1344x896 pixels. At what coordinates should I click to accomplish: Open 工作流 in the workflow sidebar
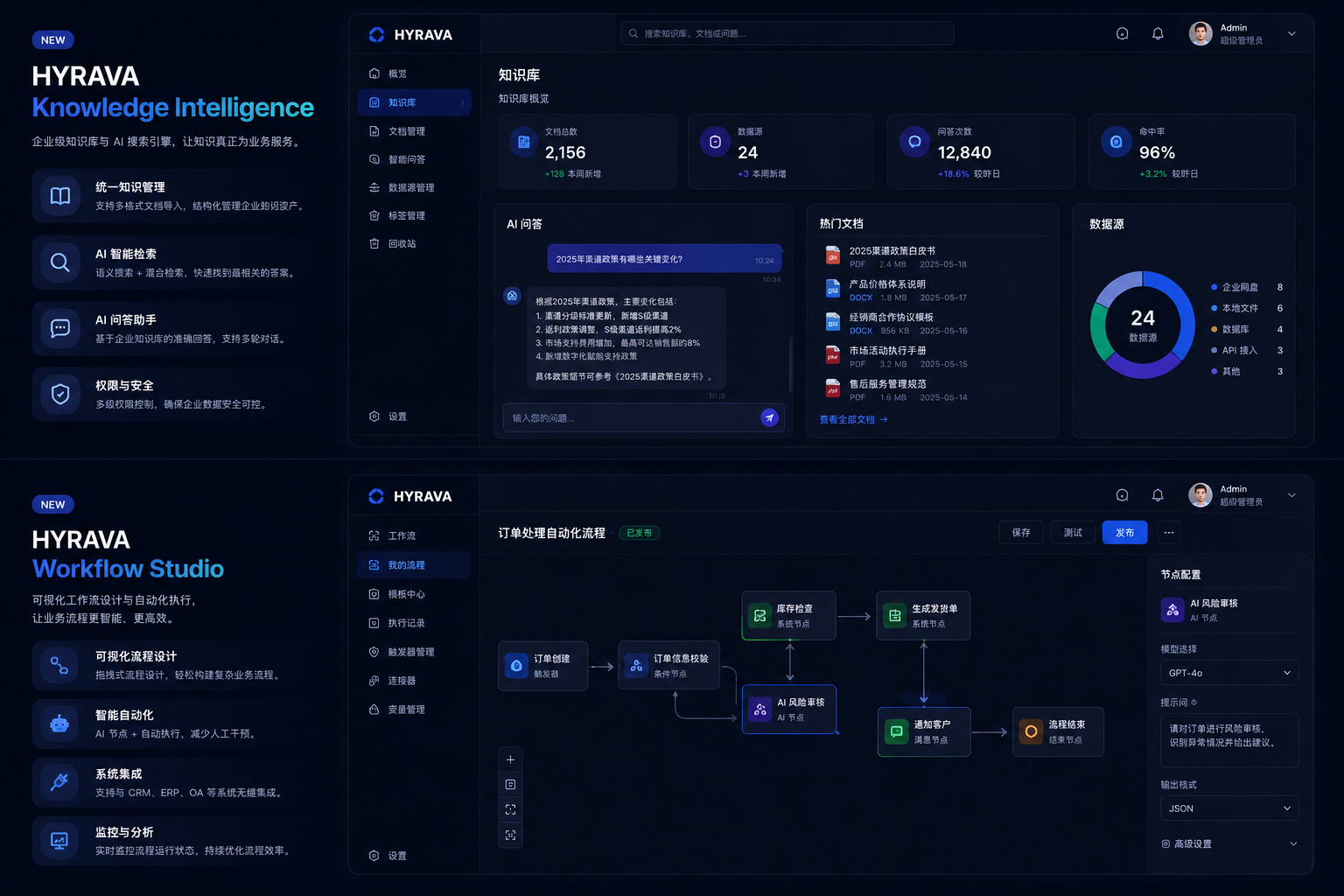point(414,535)
